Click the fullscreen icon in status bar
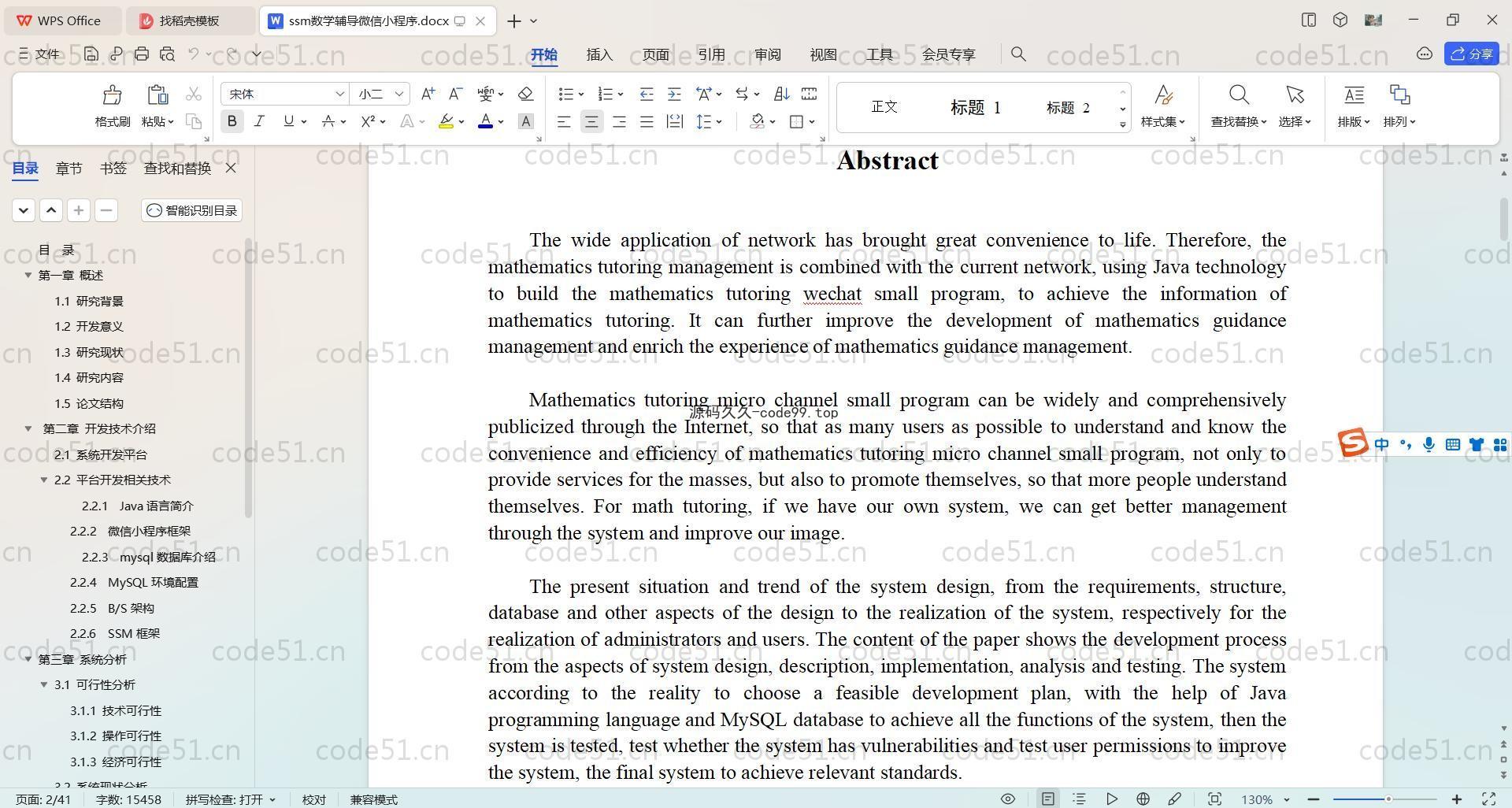Image resolution: width=1512 pixels, height=808 pixels. (x=1489, y=799)
